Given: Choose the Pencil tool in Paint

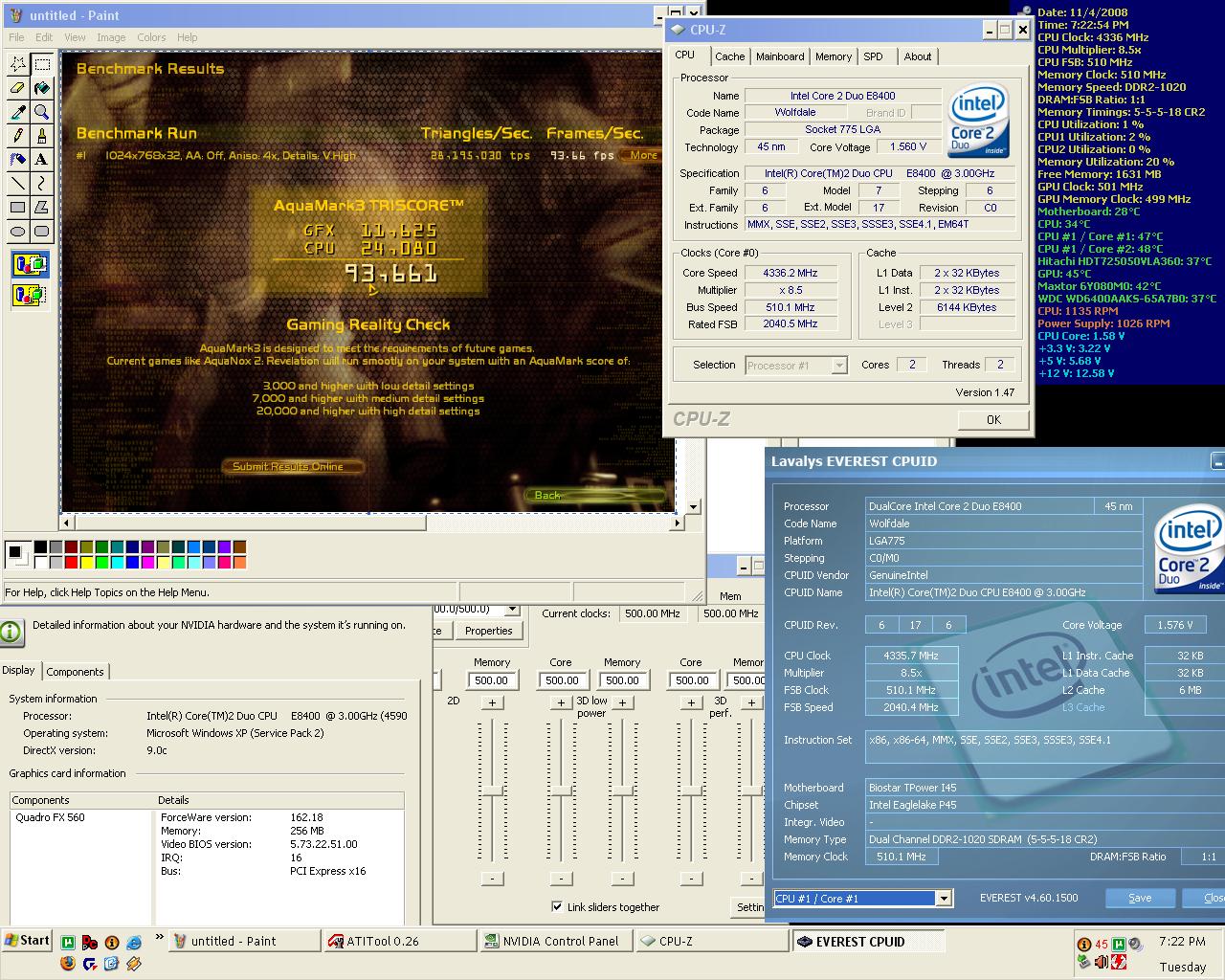Looking at the screenshot, I should tap(17, 136).
